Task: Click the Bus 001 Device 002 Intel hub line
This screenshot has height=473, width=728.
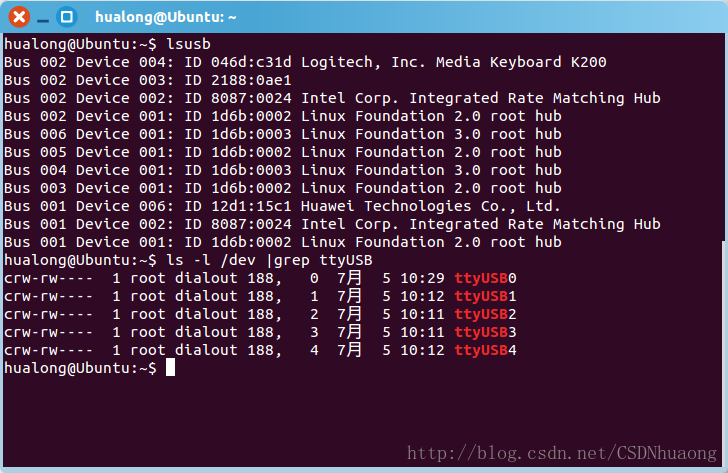Action: (x=332, y=224)
